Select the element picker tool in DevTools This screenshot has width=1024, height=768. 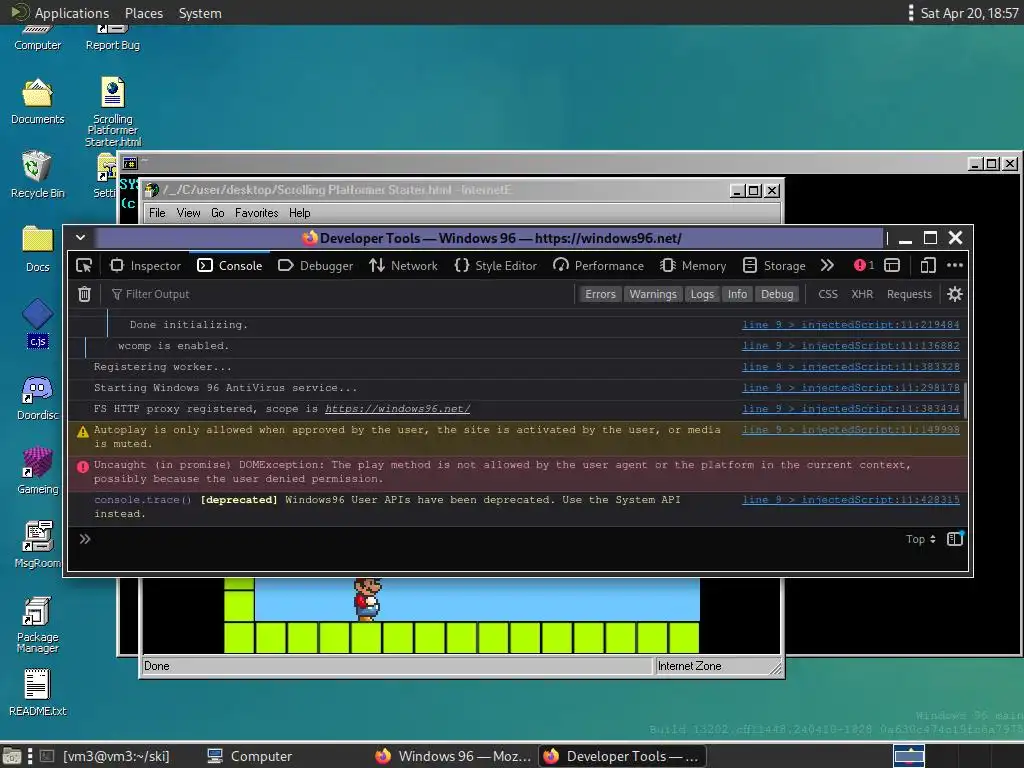click(x=84, y=265)
